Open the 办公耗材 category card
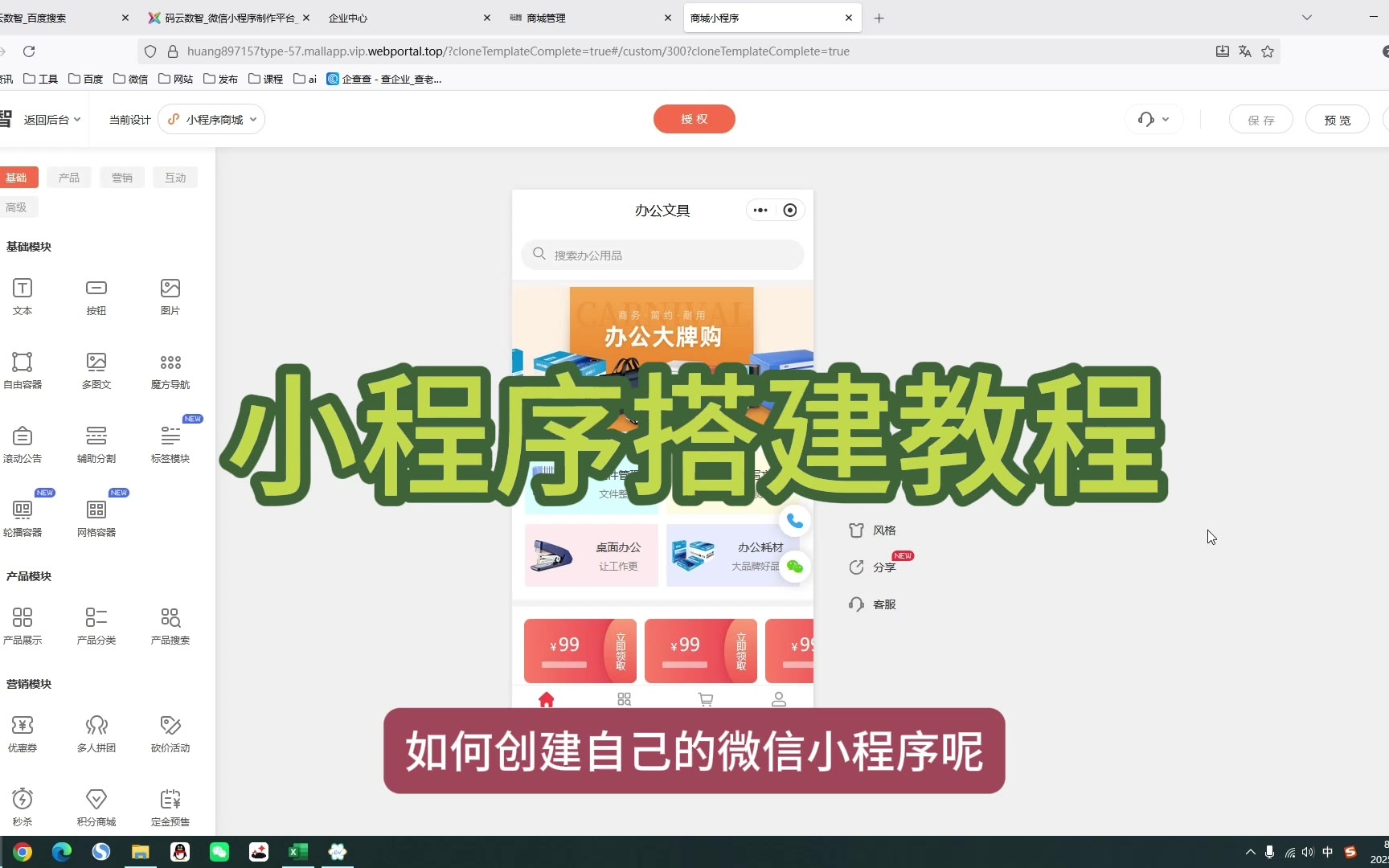Image resolution: width=1389 pixels, height=868 pixels. (x=733, y=555)
